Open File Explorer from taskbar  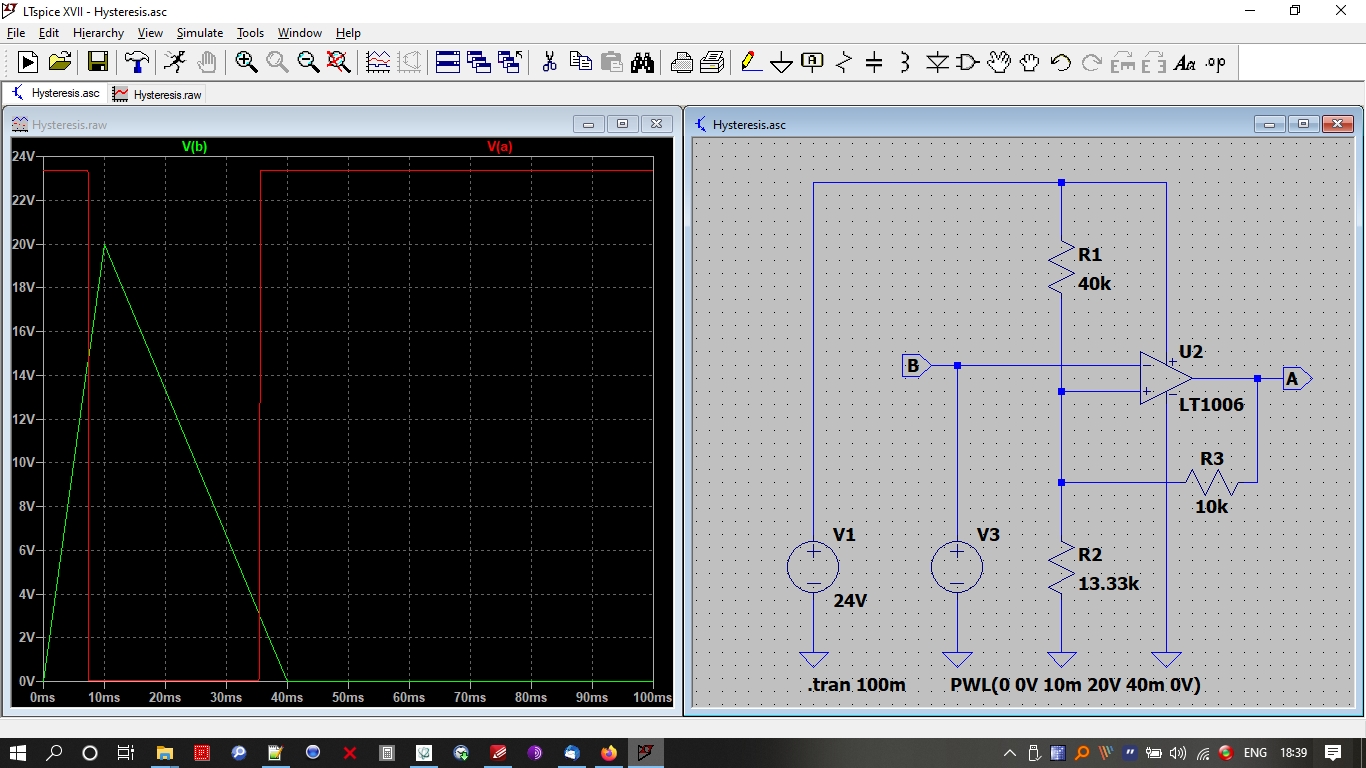click(x=164, y=752)
